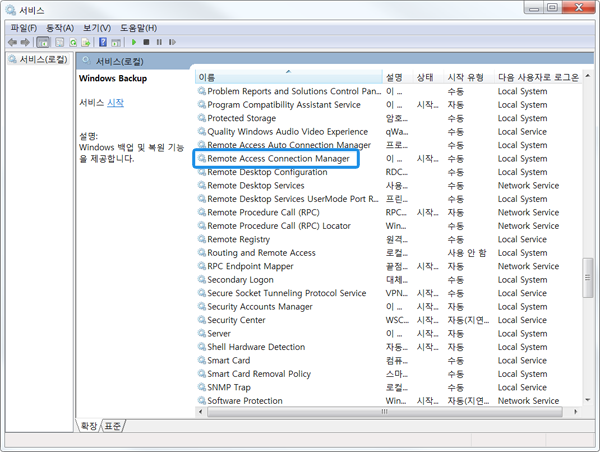Image resolution: width=600 pixels, height=452 pixels.
Task: Open the 보기(V) menu
Action: pyautogui.click(x=97, y=28)
